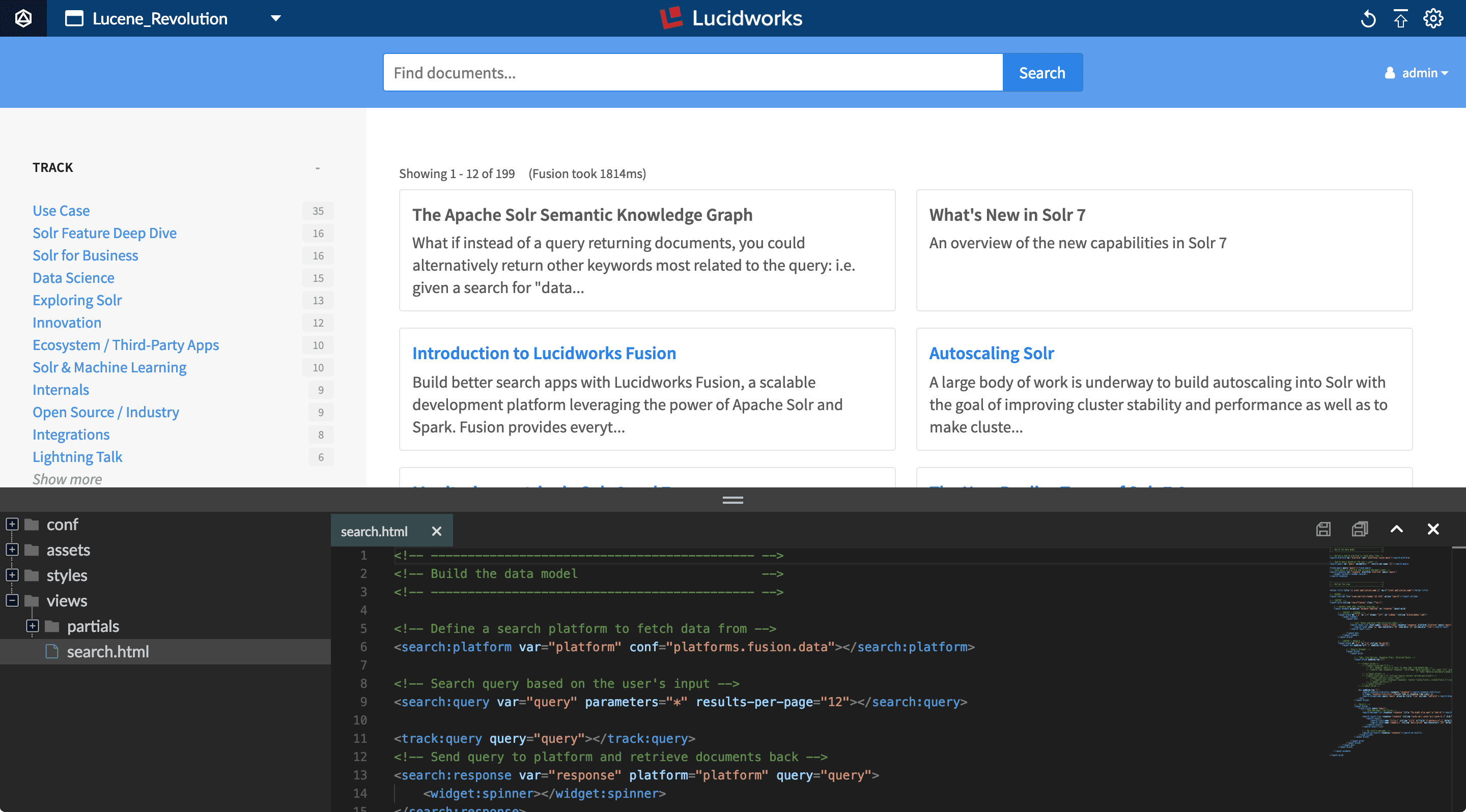Select the Internals facet
1466x812 pixels.
[x=61, y=390]
